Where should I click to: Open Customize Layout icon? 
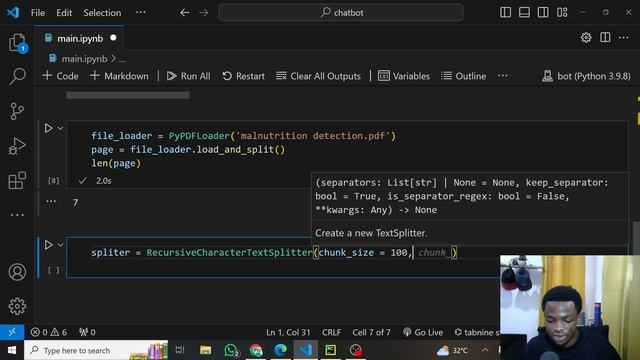coord(562,13)
